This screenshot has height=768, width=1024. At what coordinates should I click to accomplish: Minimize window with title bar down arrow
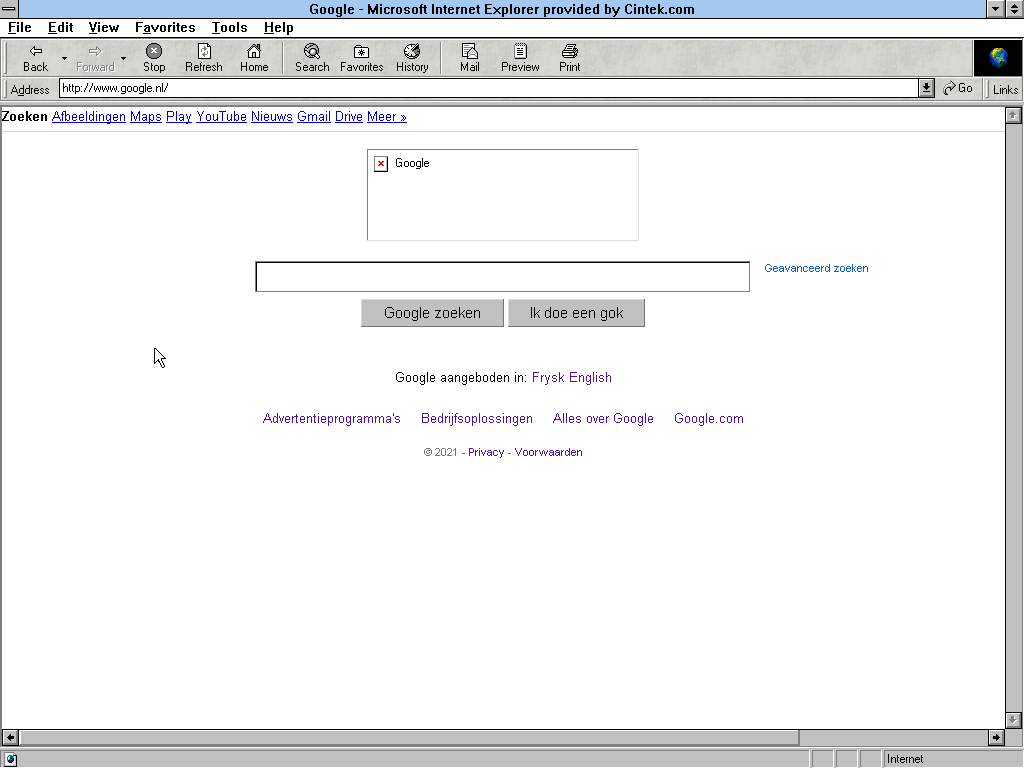(995, 8)
